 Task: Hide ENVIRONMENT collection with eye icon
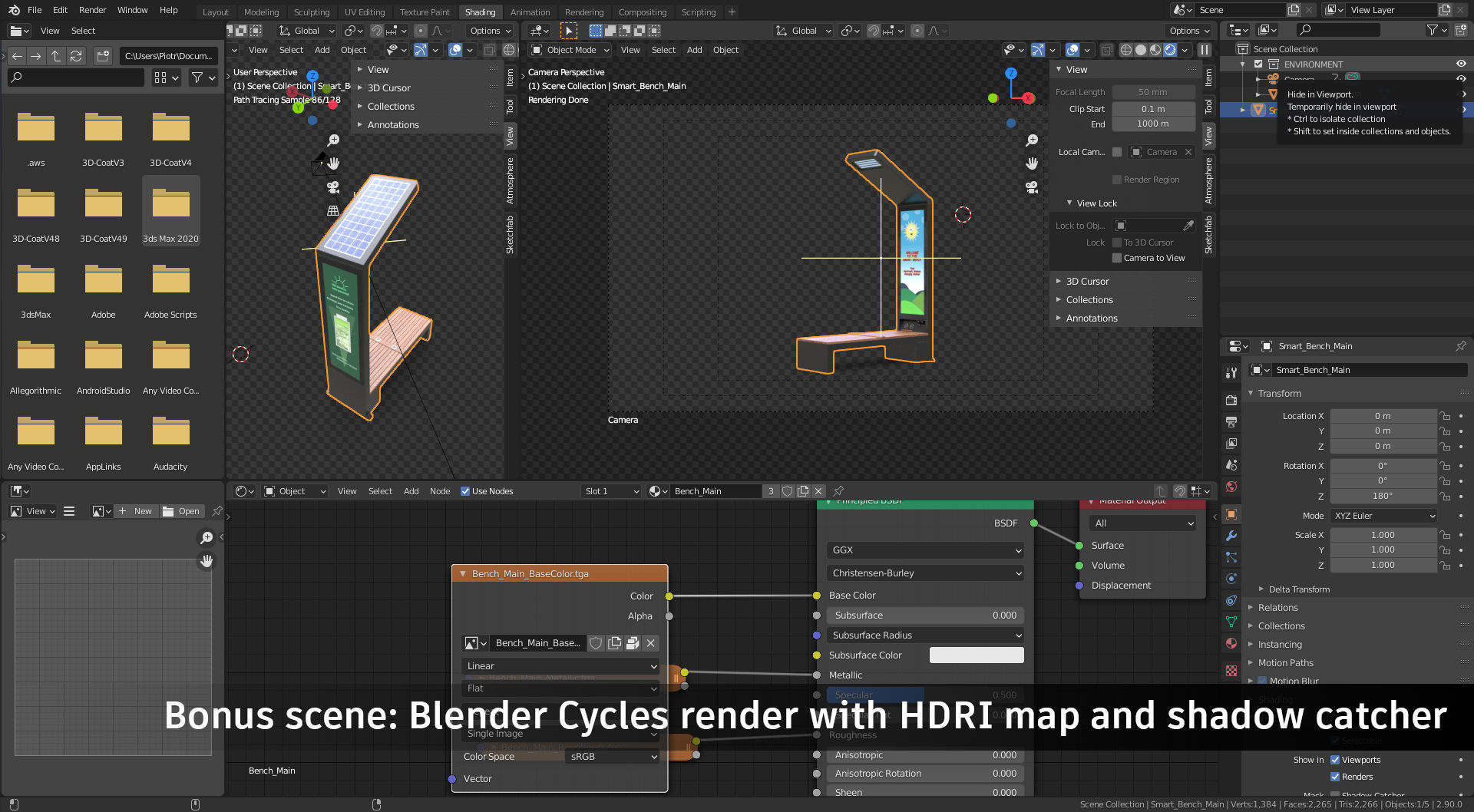click(x=1461, y=64)
